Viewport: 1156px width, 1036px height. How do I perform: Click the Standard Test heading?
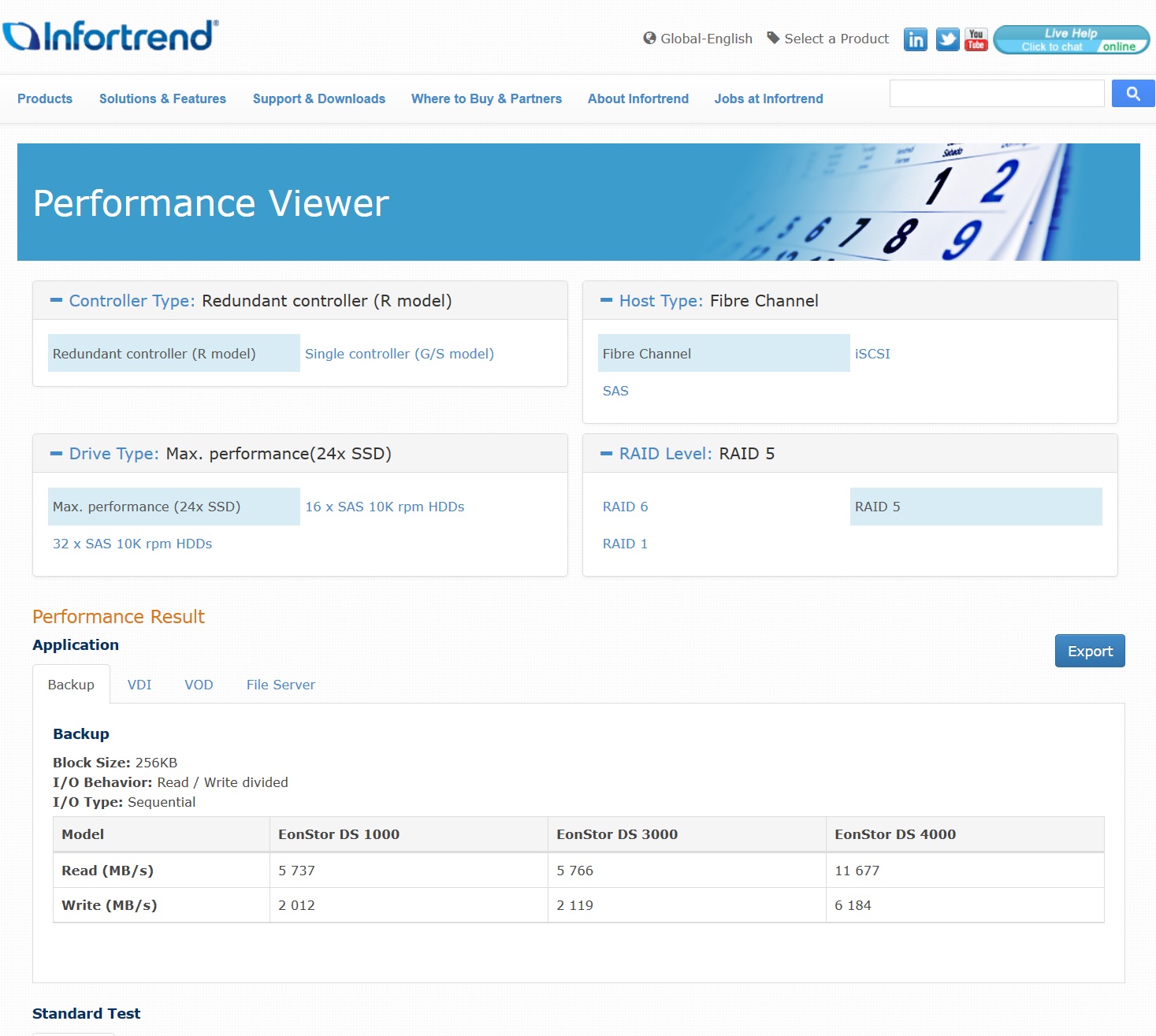click(87, 1013)
